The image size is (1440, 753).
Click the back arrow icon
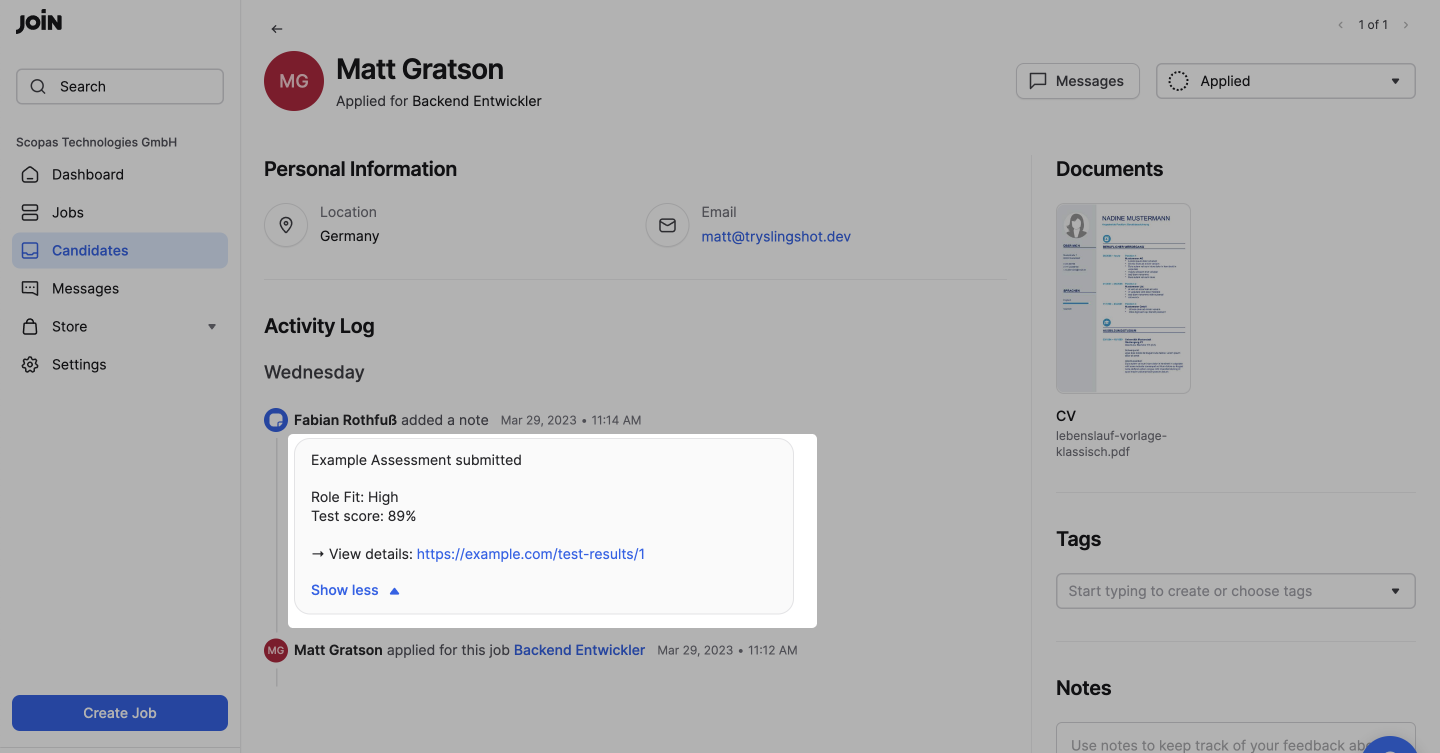tap(277, 29)
